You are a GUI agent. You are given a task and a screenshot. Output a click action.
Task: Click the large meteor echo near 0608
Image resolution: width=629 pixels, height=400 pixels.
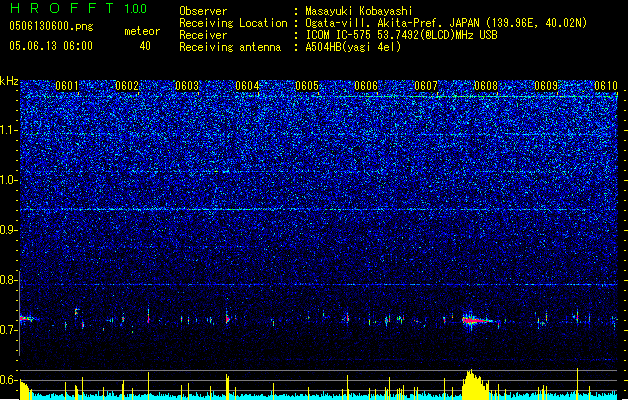[x=477, y=320]
